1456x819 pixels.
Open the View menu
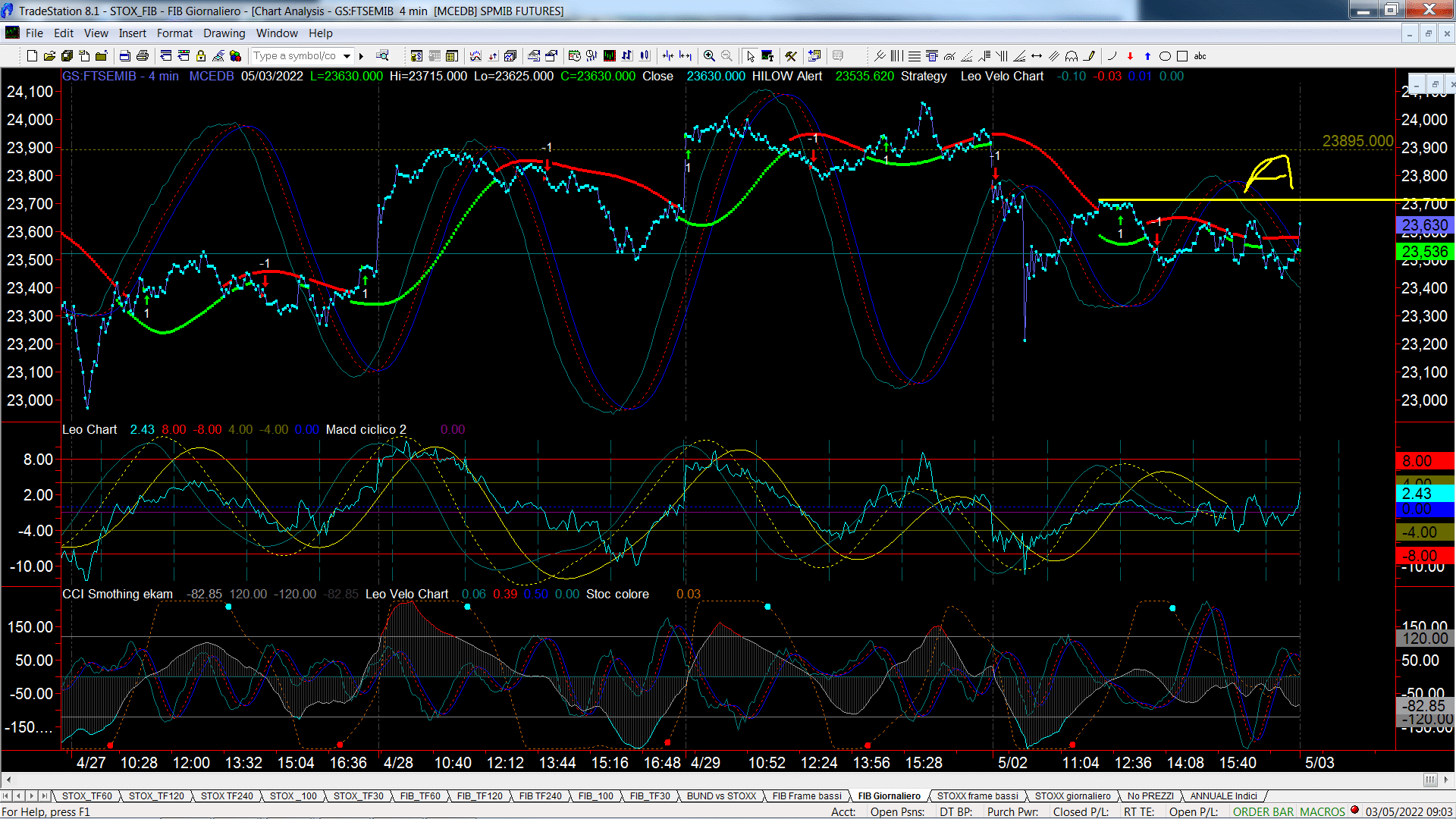(96, 33)
